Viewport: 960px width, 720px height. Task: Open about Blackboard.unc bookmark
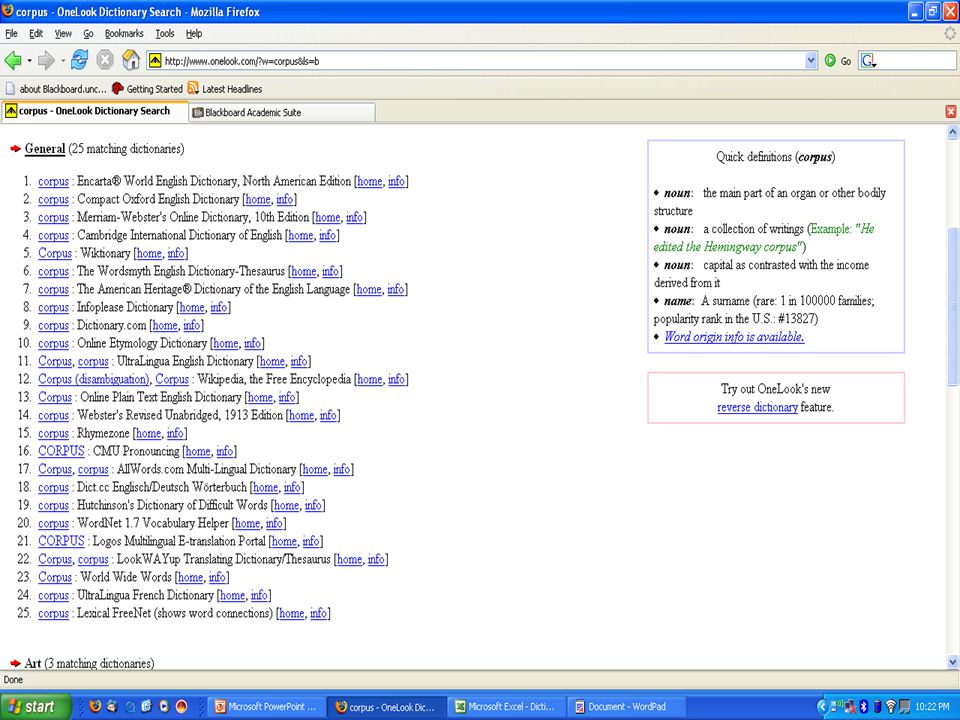click(x=56, y=89)
